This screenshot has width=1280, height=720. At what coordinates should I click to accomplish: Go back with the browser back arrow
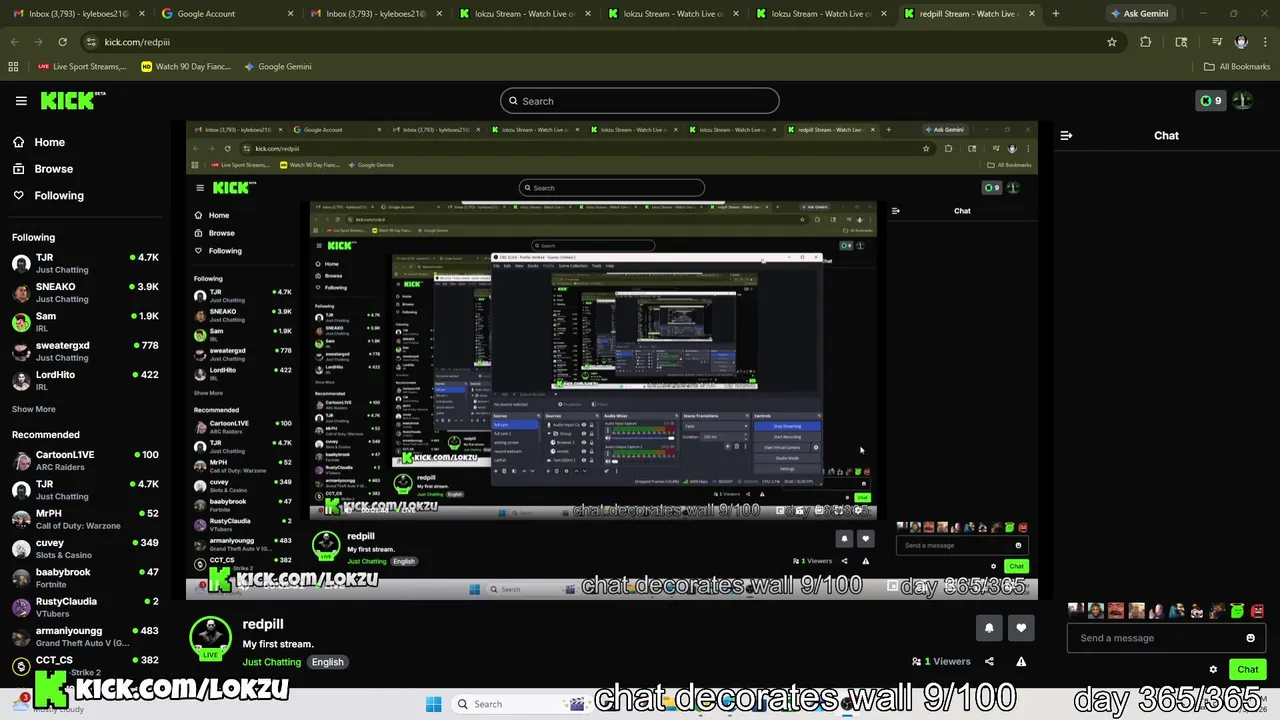click(14, 42)
